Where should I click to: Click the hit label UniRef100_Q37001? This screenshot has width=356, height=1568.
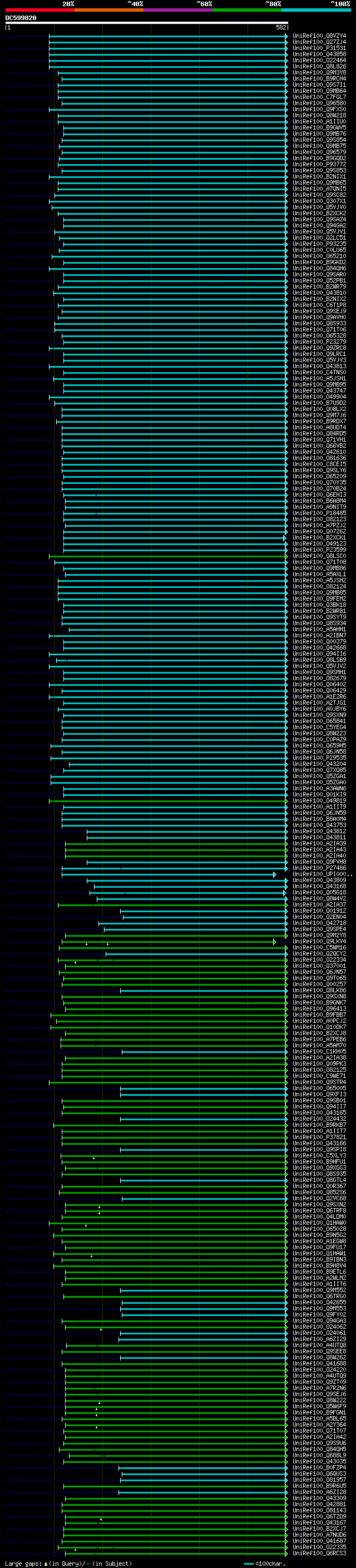click(319, 966)
